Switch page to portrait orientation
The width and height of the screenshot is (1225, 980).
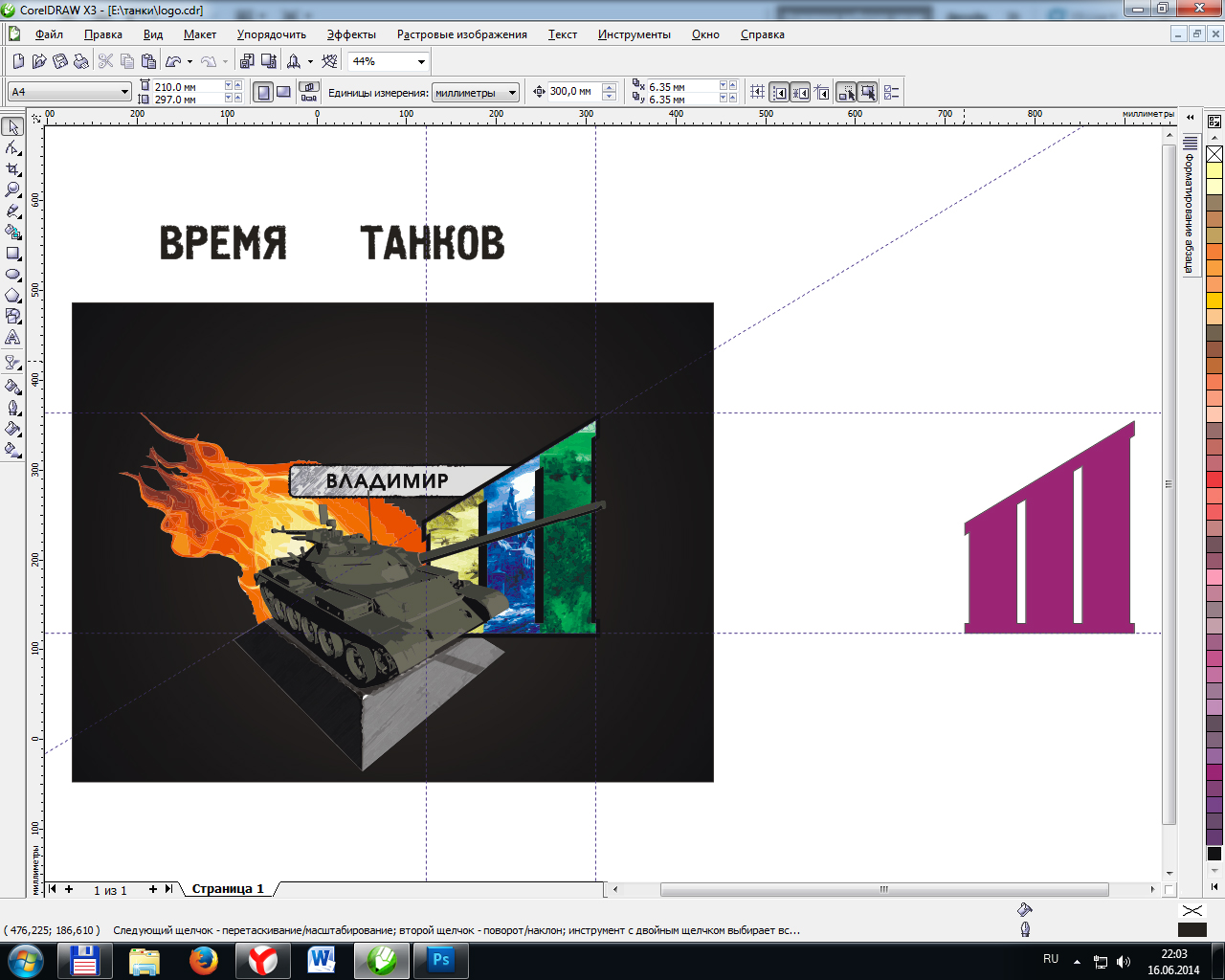pyautogui.click(x=263, y=92)
